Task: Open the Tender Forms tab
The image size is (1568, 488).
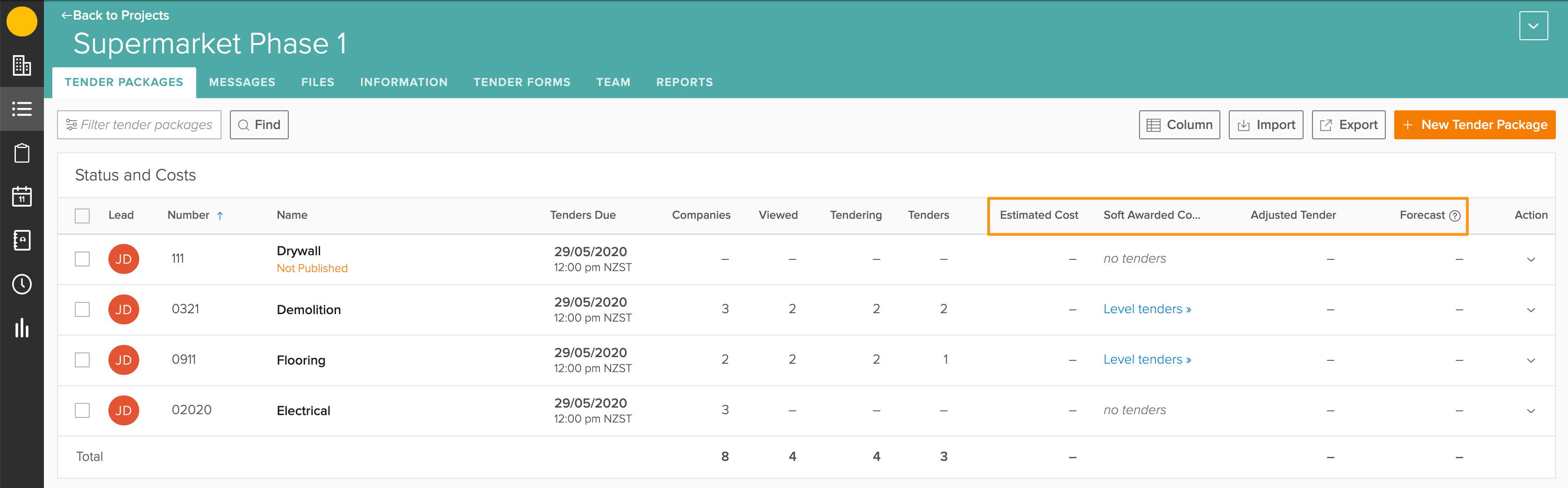Action: (x=521, y=82)
